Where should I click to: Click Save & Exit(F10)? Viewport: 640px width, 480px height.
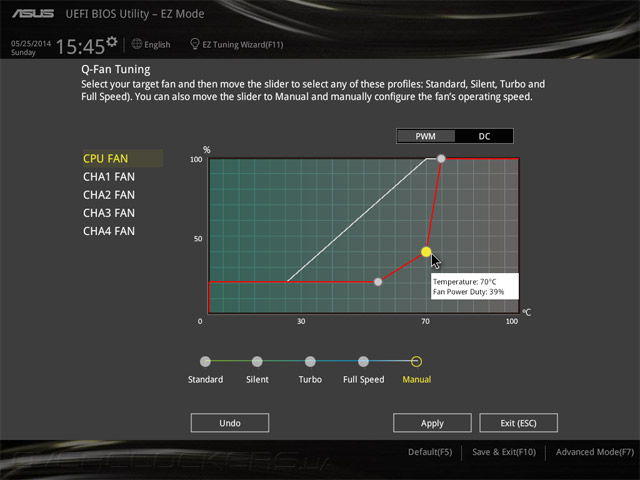coord(504,452)
